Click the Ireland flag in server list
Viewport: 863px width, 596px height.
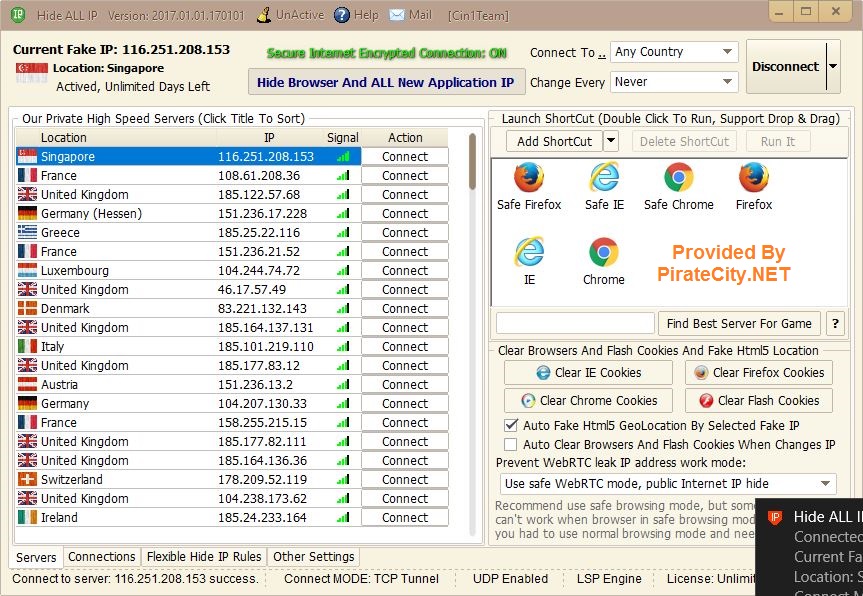tap(28, 517)
